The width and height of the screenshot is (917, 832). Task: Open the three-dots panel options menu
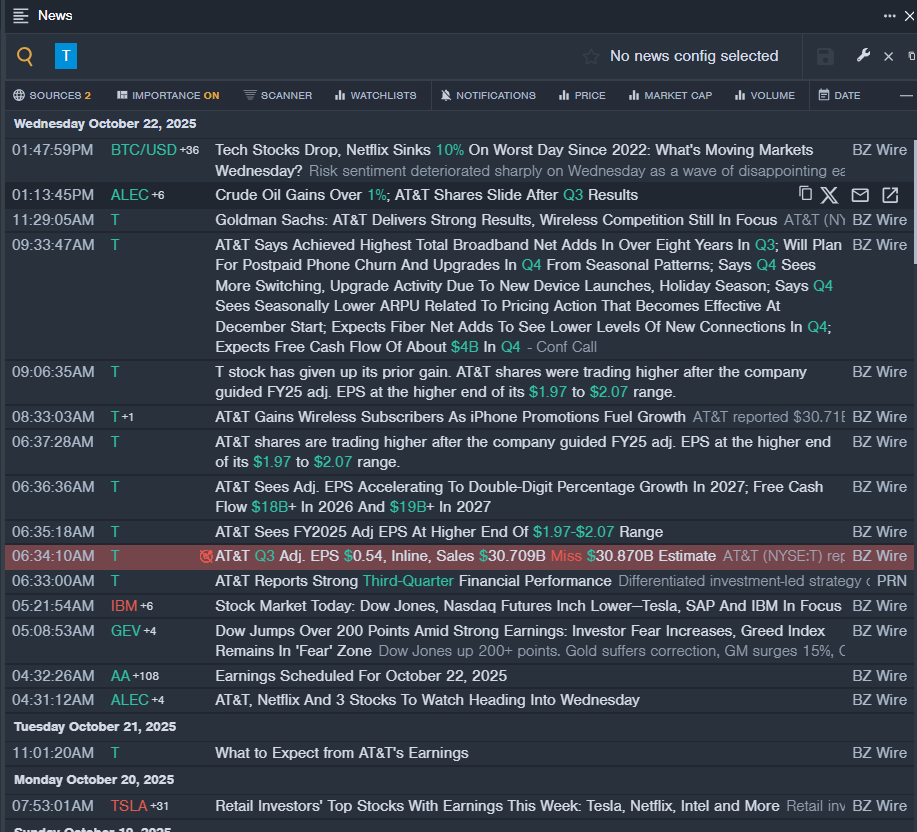[x=889, y=16]
